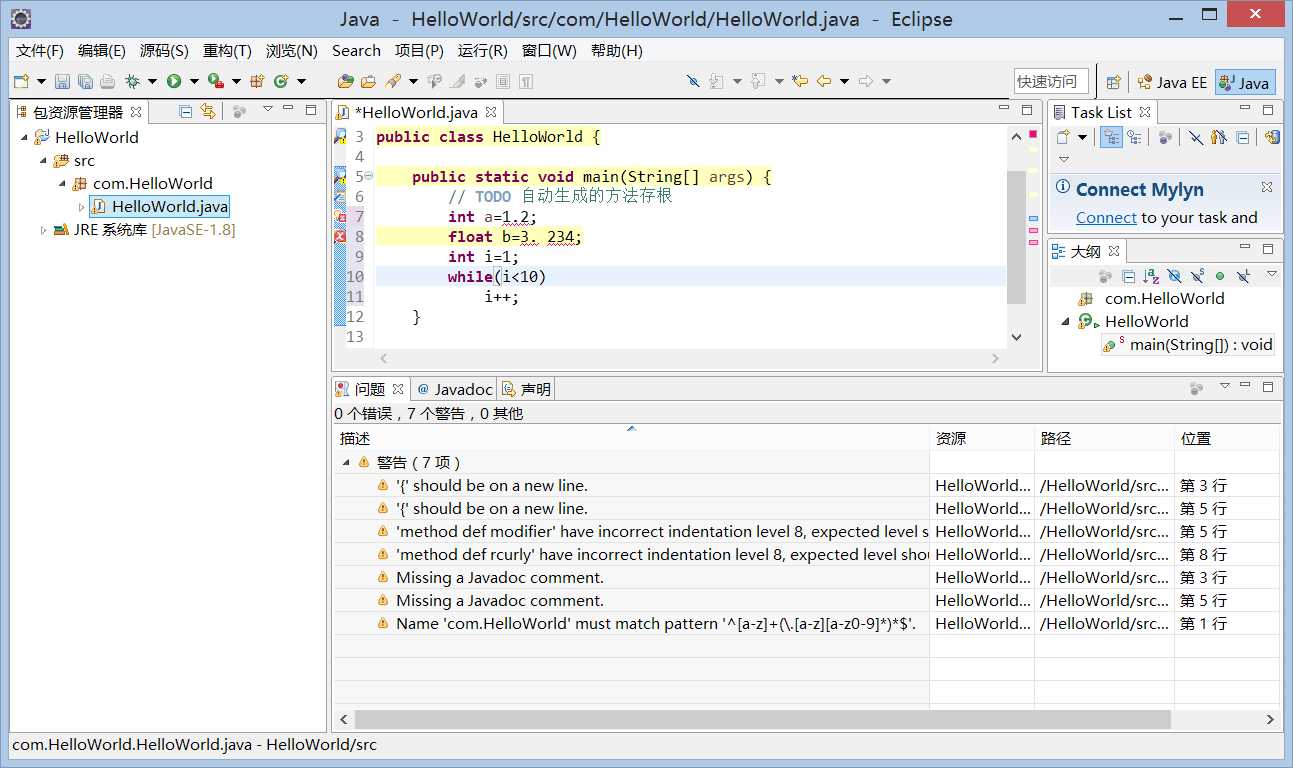The image size is (1293, 768).
Task: Click the Problems view horizontal scrollbar
Action: [763, 719]
